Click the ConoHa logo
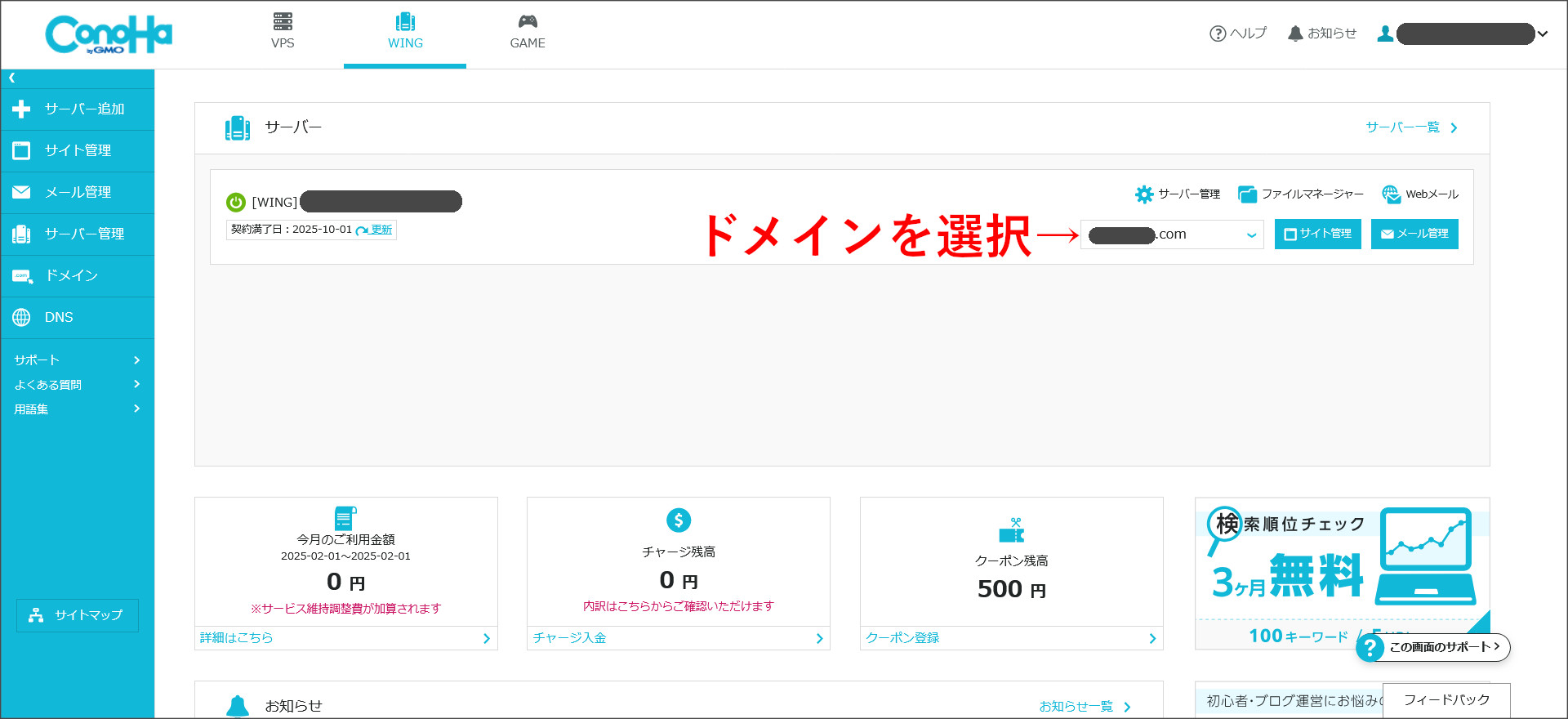This screenshot has width=1568, height=719. tap(108, 35)
